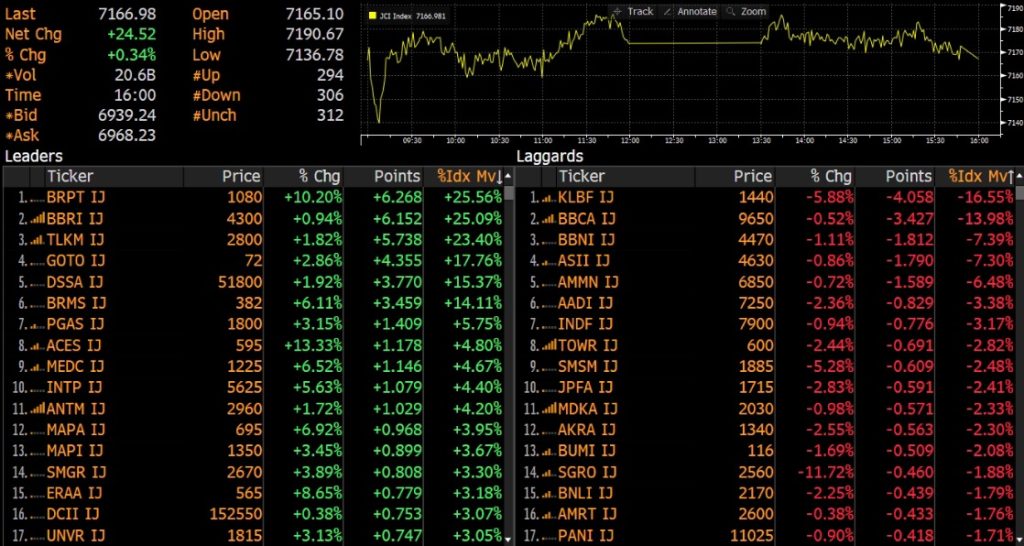Screen dimensions: 1024x546
Task: Select KLBF IJ ticker in Laggards
Action: pyautogui.click(x=586, y=197)
